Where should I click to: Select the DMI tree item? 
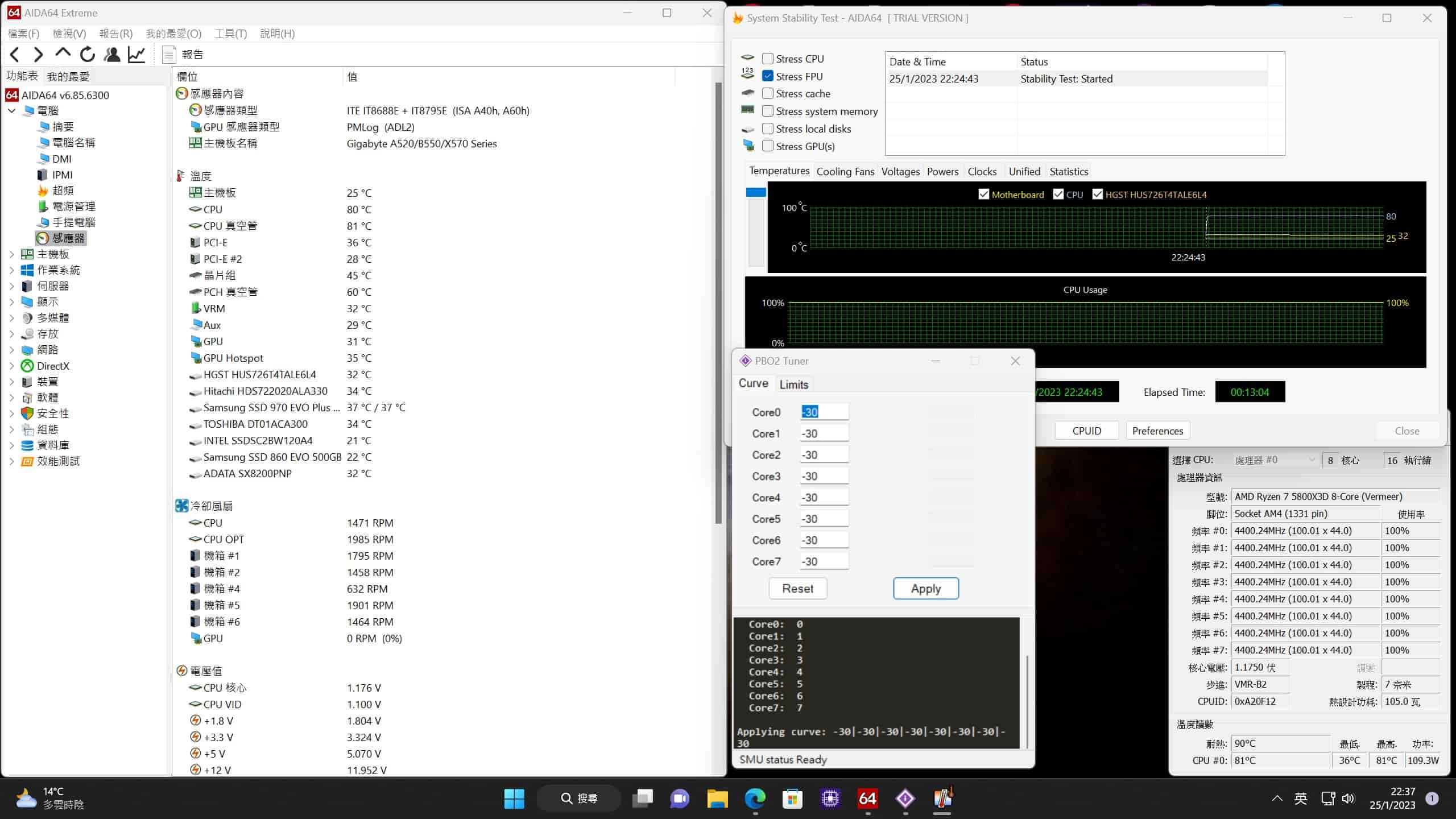pos(55,159)
